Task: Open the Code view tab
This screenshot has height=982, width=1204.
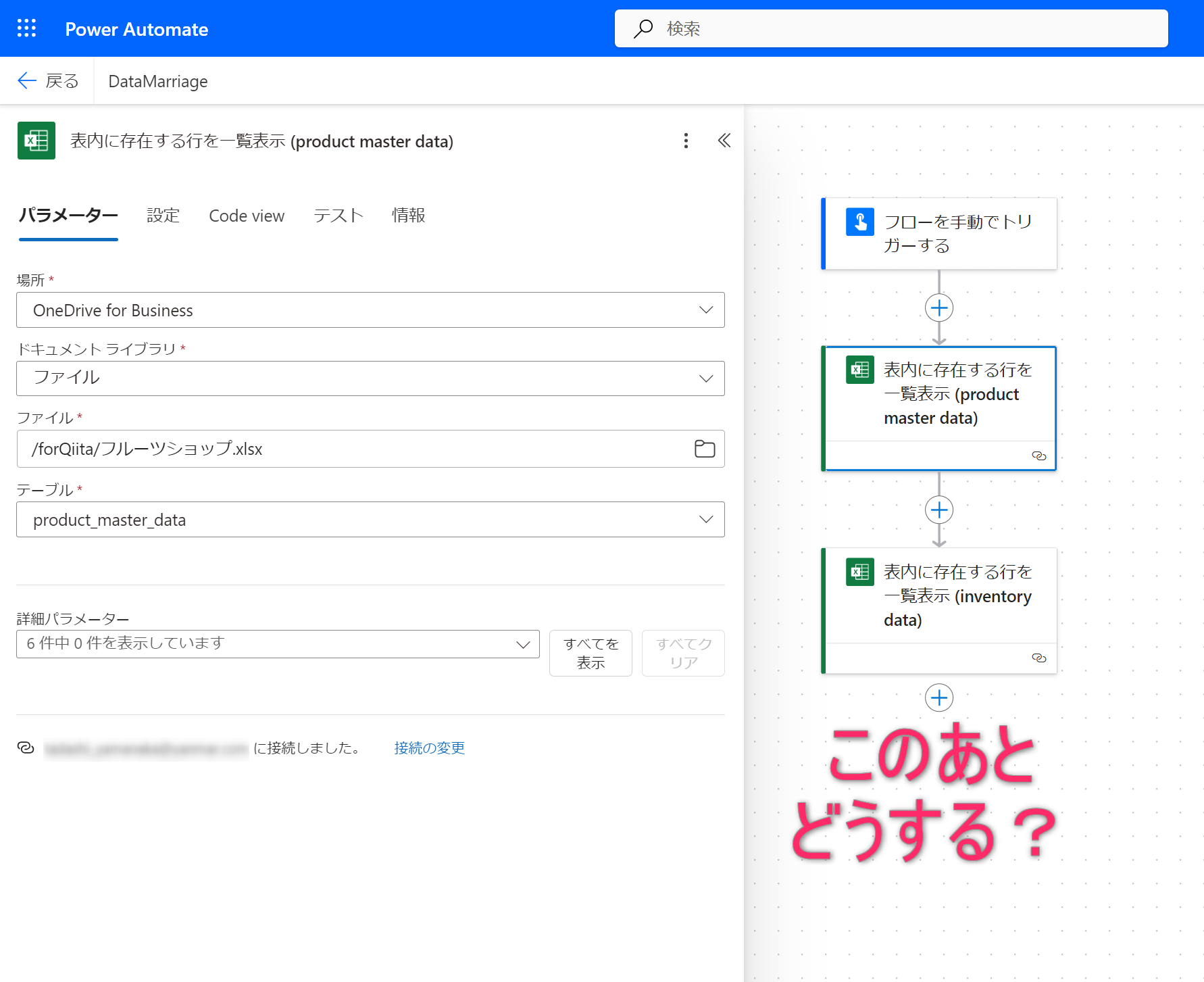Action: tap(247, 216)
